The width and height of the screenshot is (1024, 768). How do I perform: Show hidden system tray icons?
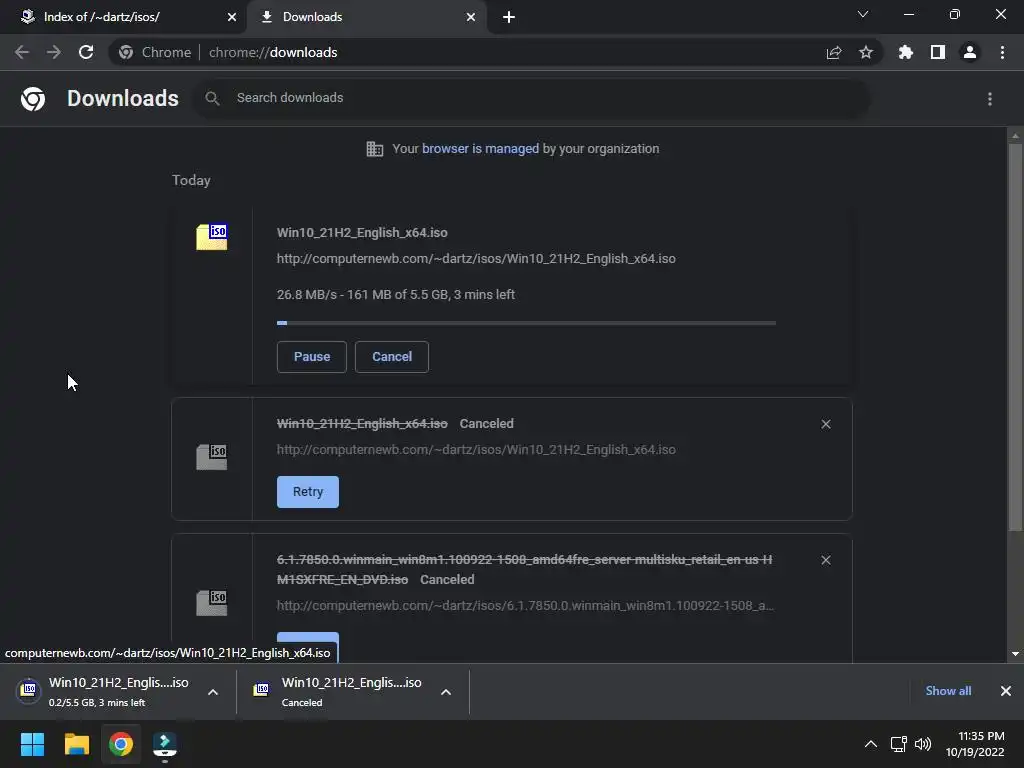[871, 744]
